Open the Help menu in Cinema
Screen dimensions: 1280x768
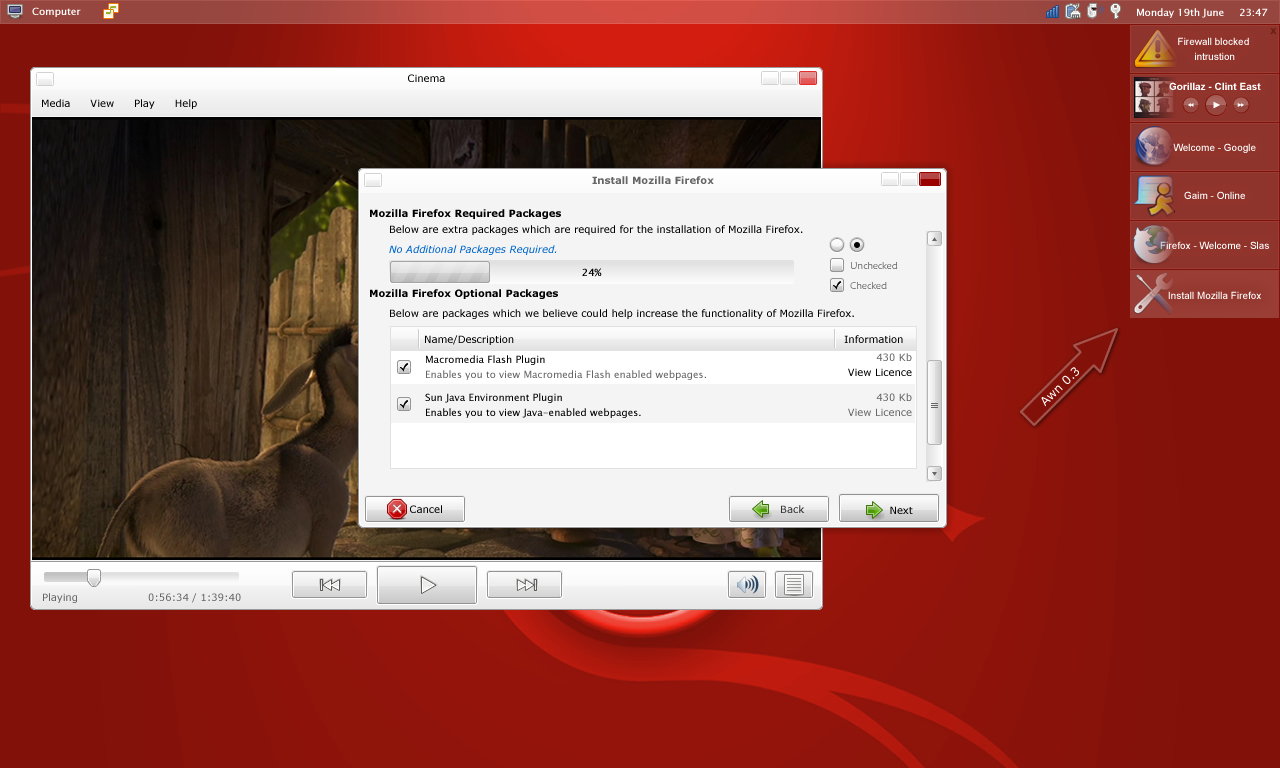186,103
